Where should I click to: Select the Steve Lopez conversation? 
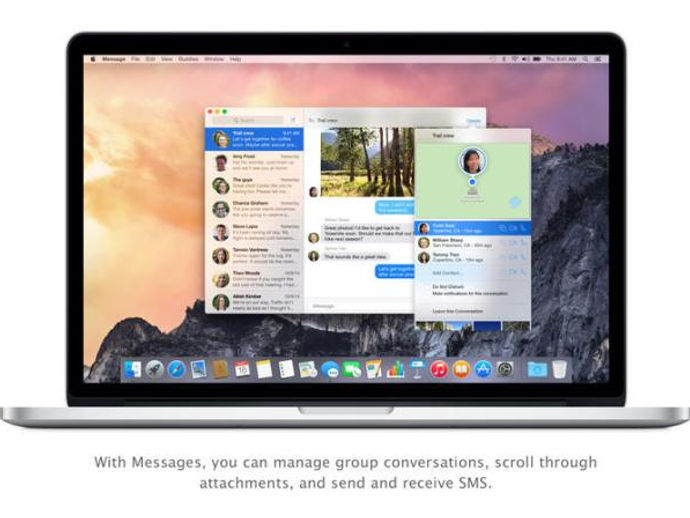click(254, 232)
